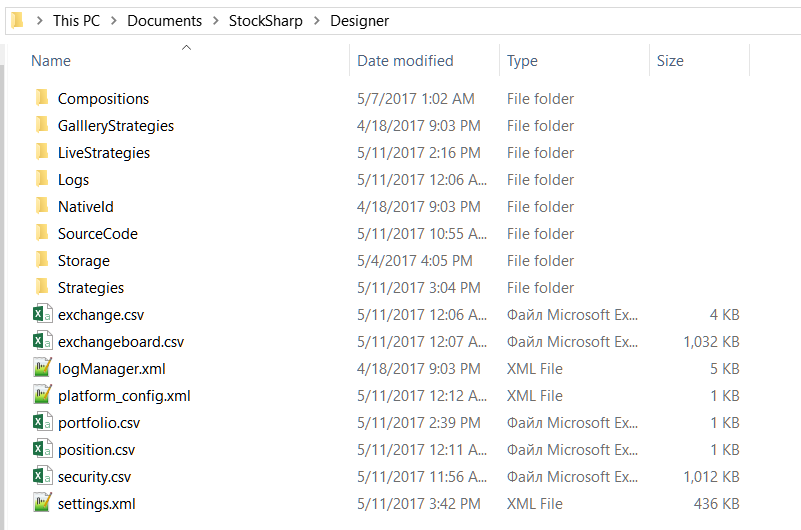
Task: Click the 5/11/2017 3:04 PM date cell
Action: (x=419, y=288)
